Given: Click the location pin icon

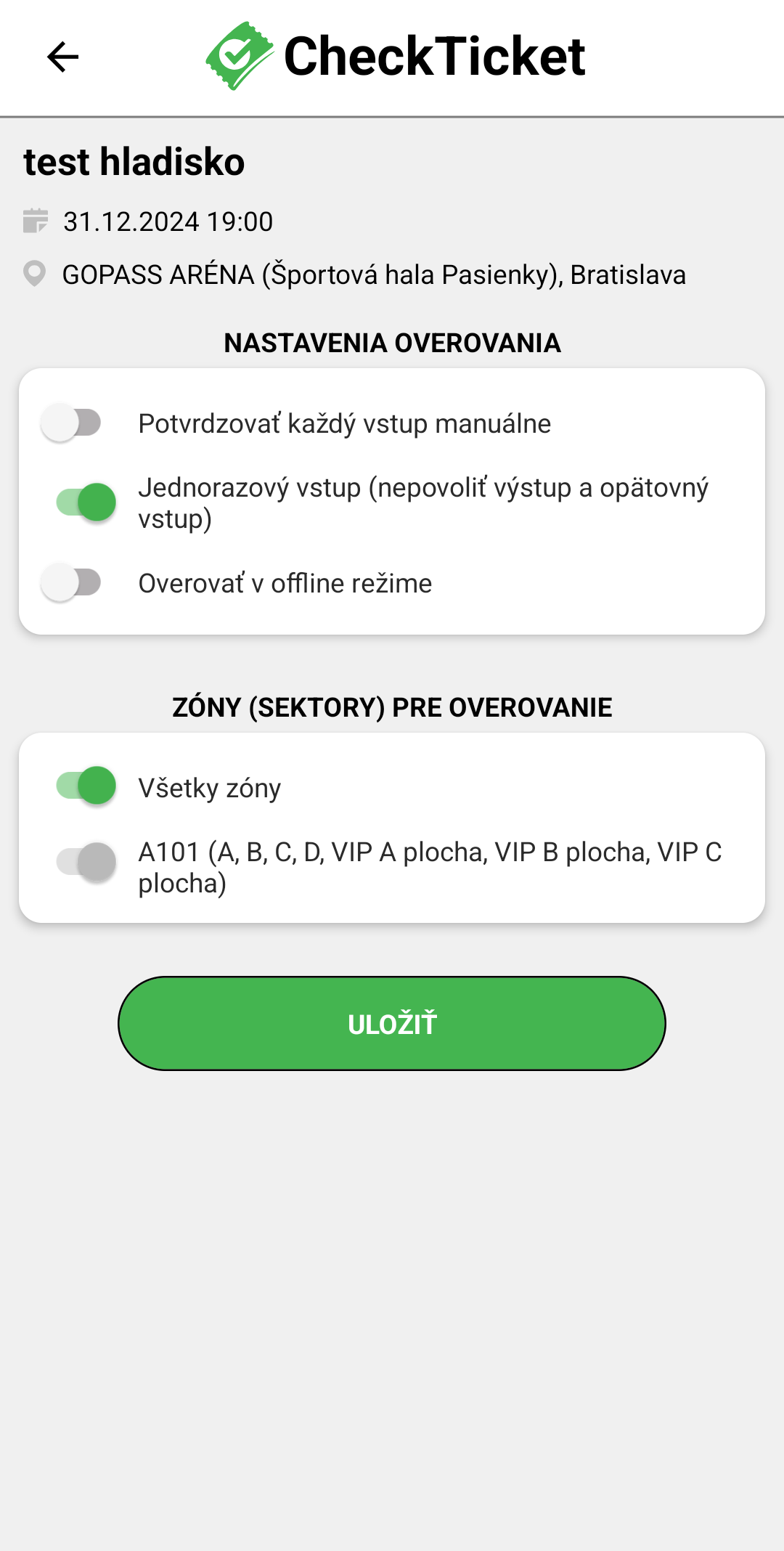Looking at the screenshot, I should [x=34, y=274].
